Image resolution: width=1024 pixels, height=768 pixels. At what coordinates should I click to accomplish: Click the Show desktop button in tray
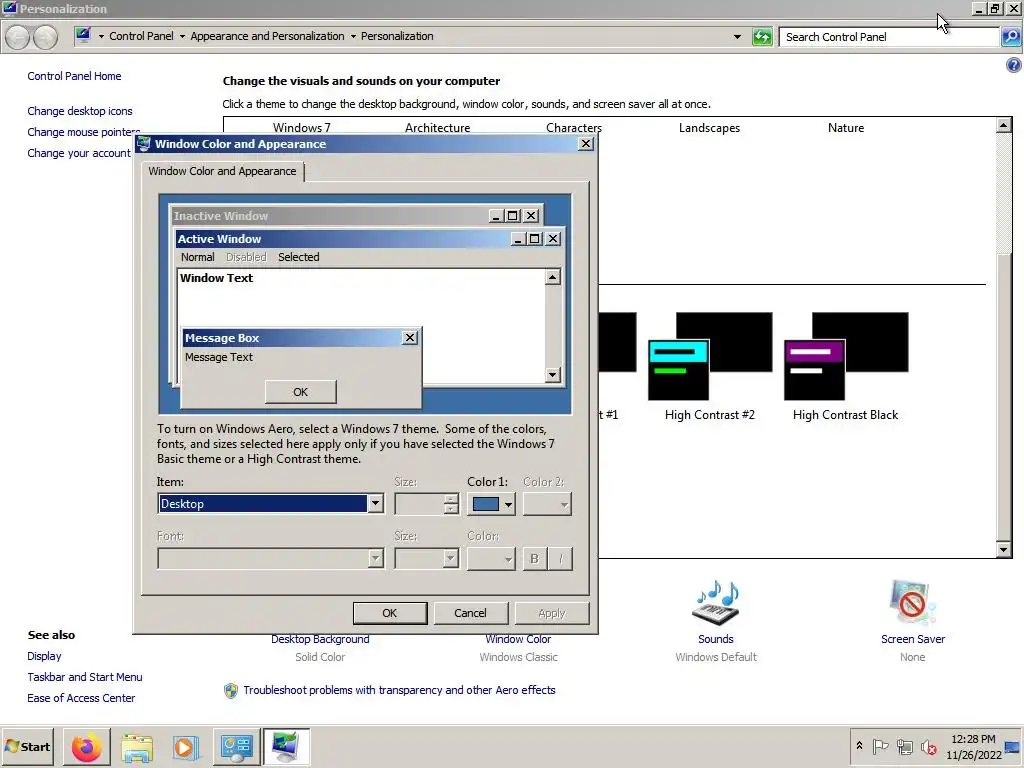(1013, 746)
